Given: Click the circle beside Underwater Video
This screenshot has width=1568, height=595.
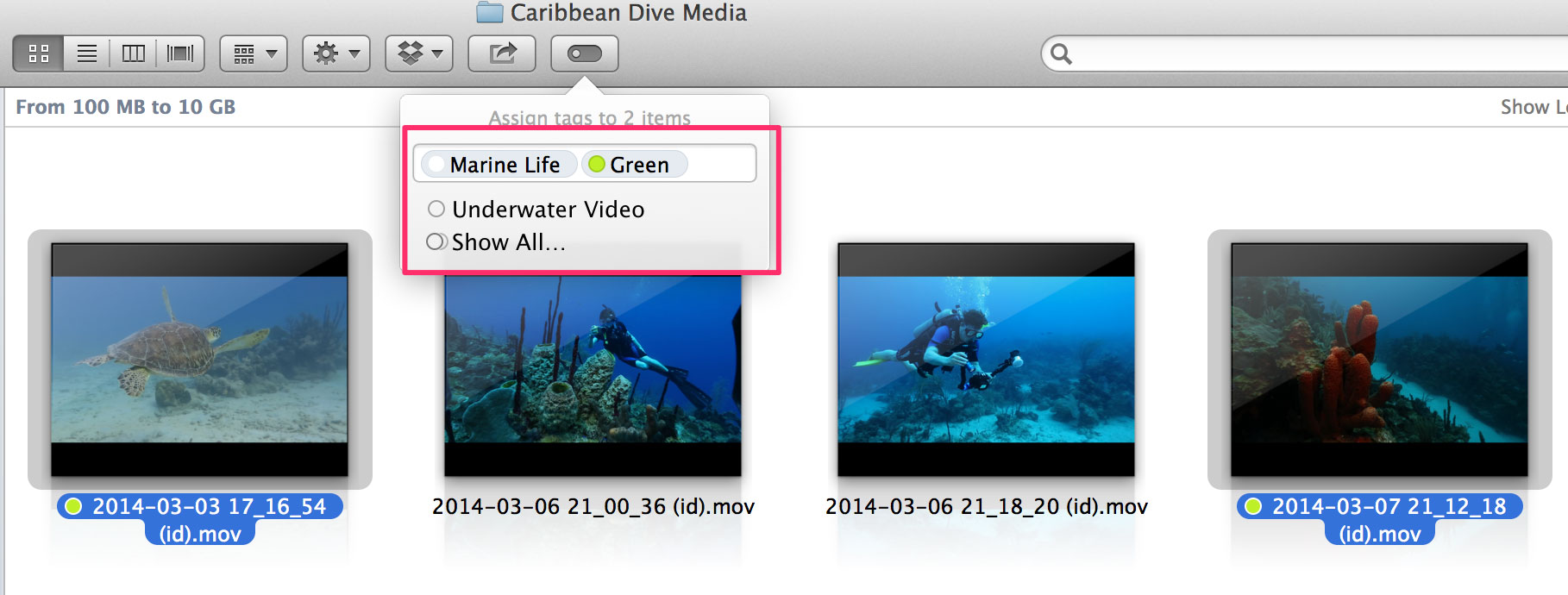Looking at the screenshot, I should tap(436, 209).
